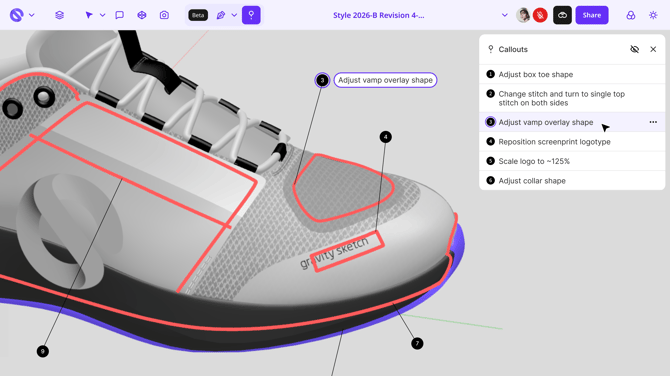670x376 pixels.
Task: Hide callouts with crossed-eye icon
Action: click(635, 49)
